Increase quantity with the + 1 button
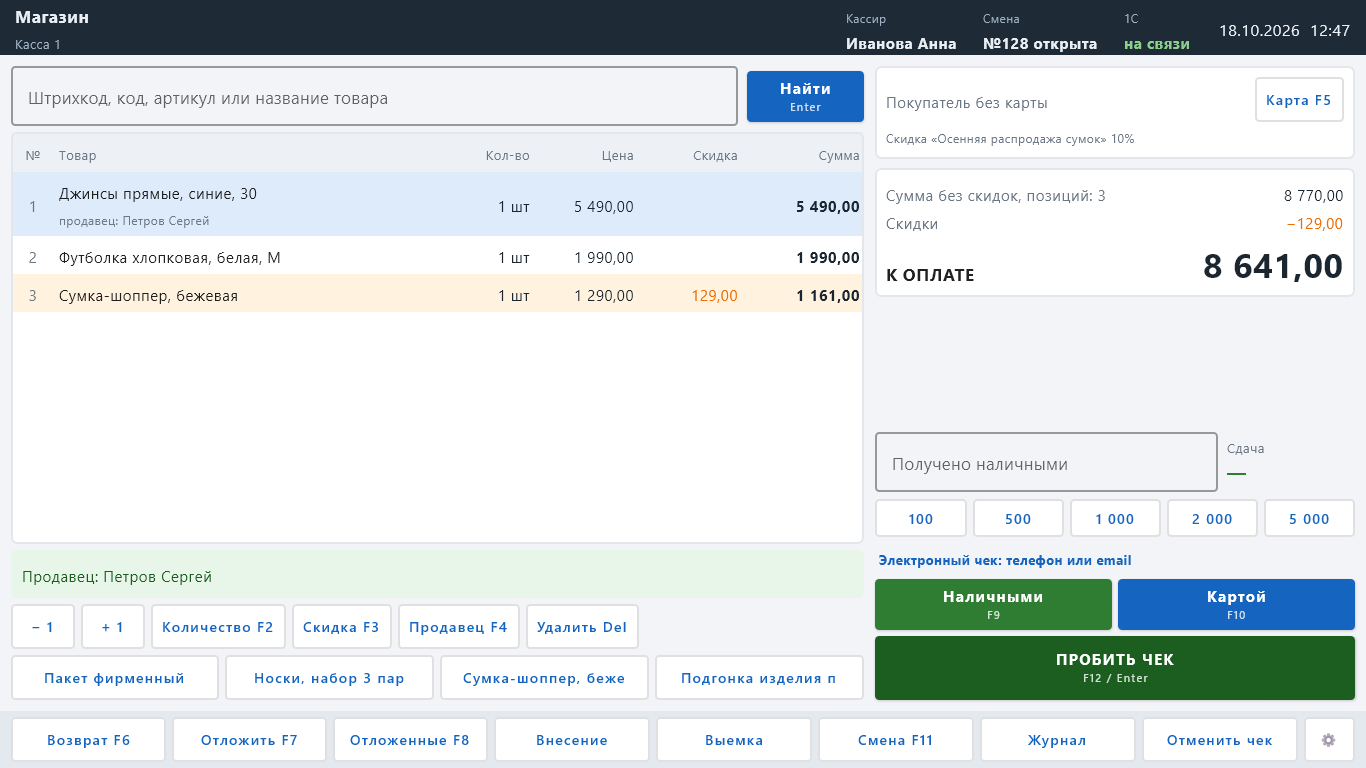The width and height of the screenshot is (1366, 768). 113,627
